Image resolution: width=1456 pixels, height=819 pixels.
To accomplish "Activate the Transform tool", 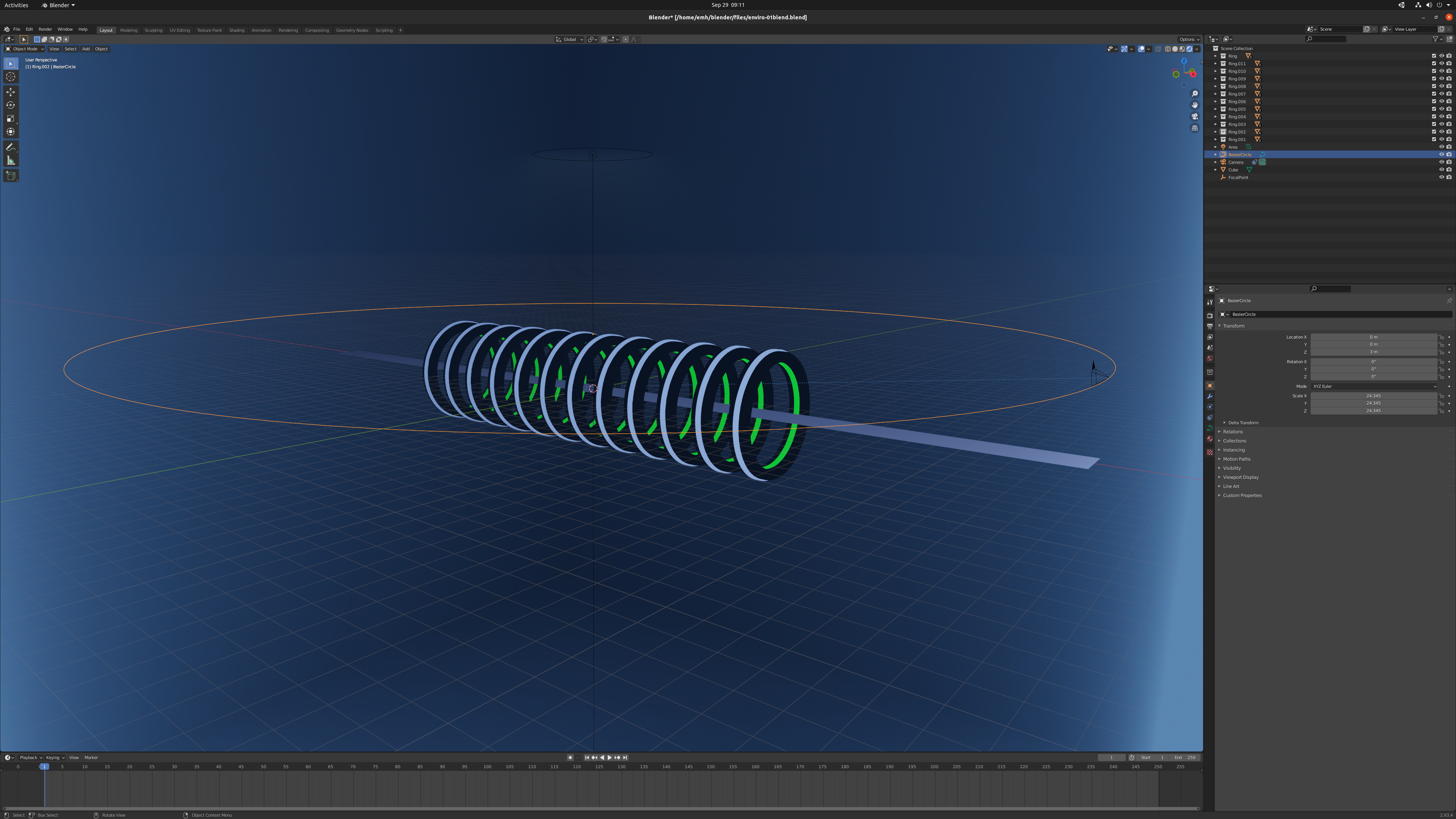I will pos(11,132).
